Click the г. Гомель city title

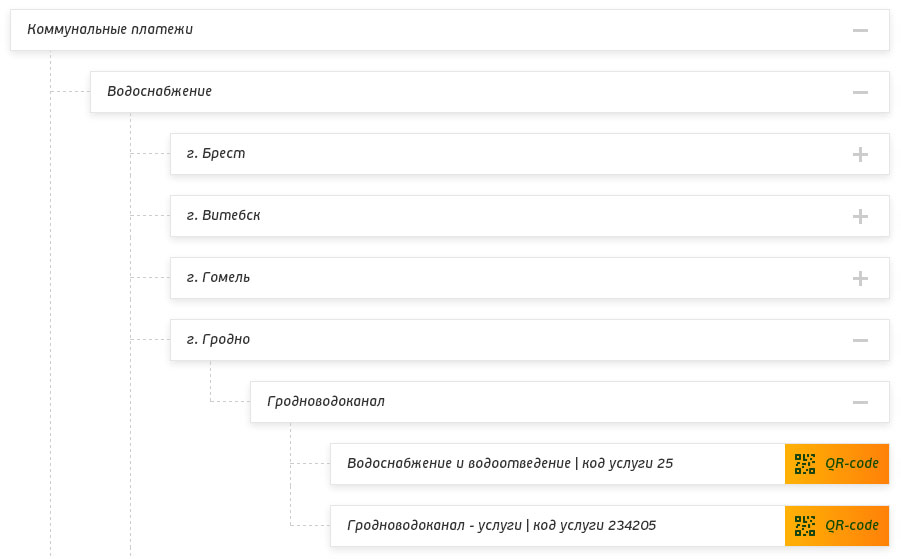(x=219, y=278)
